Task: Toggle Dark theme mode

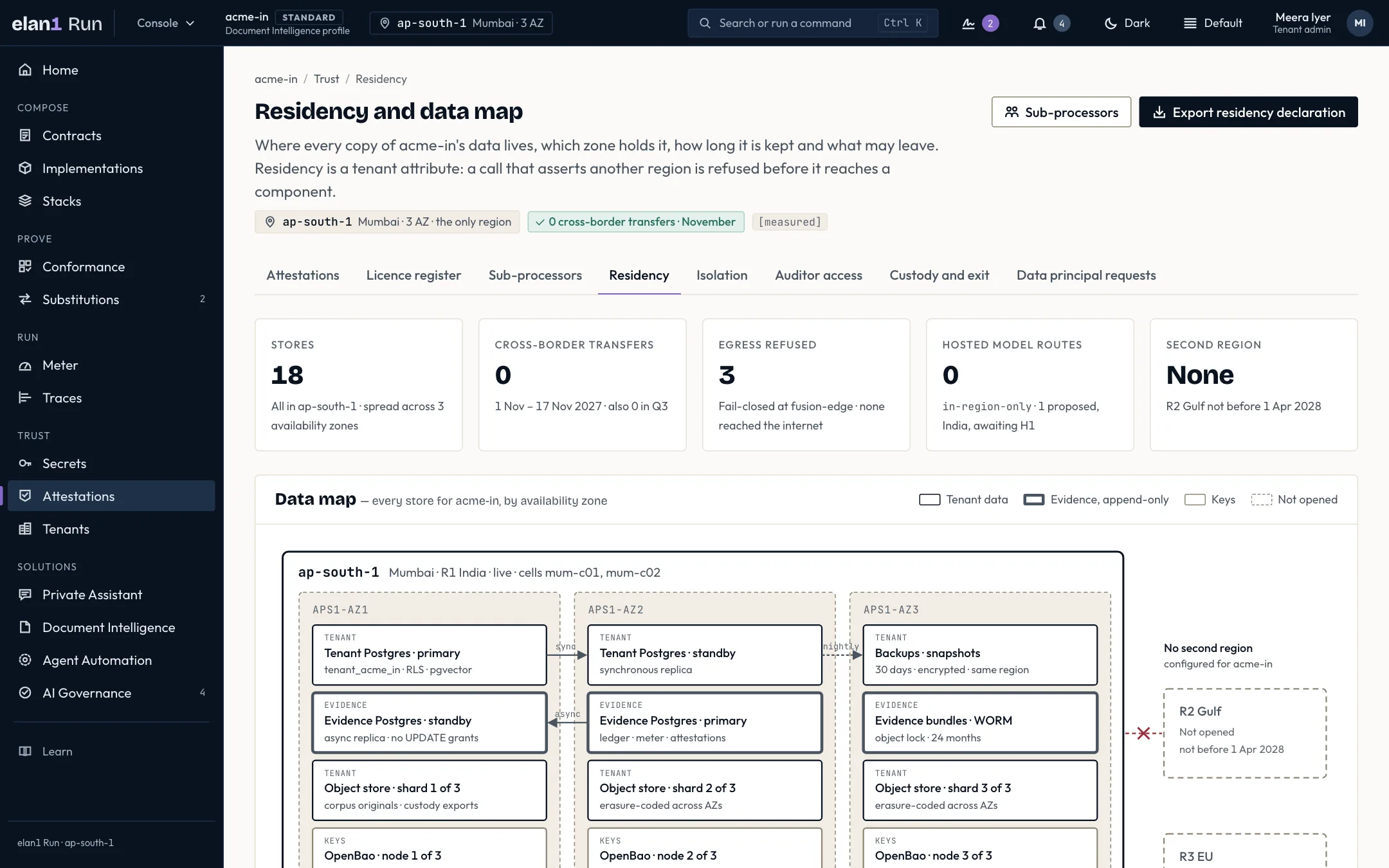Action: (1127, 23)
